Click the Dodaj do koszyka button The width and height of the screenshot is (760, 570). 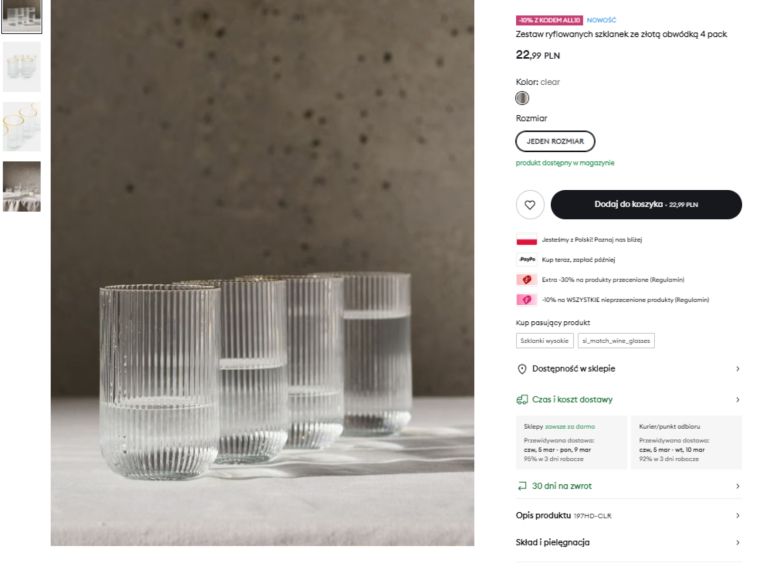[646, 205]
